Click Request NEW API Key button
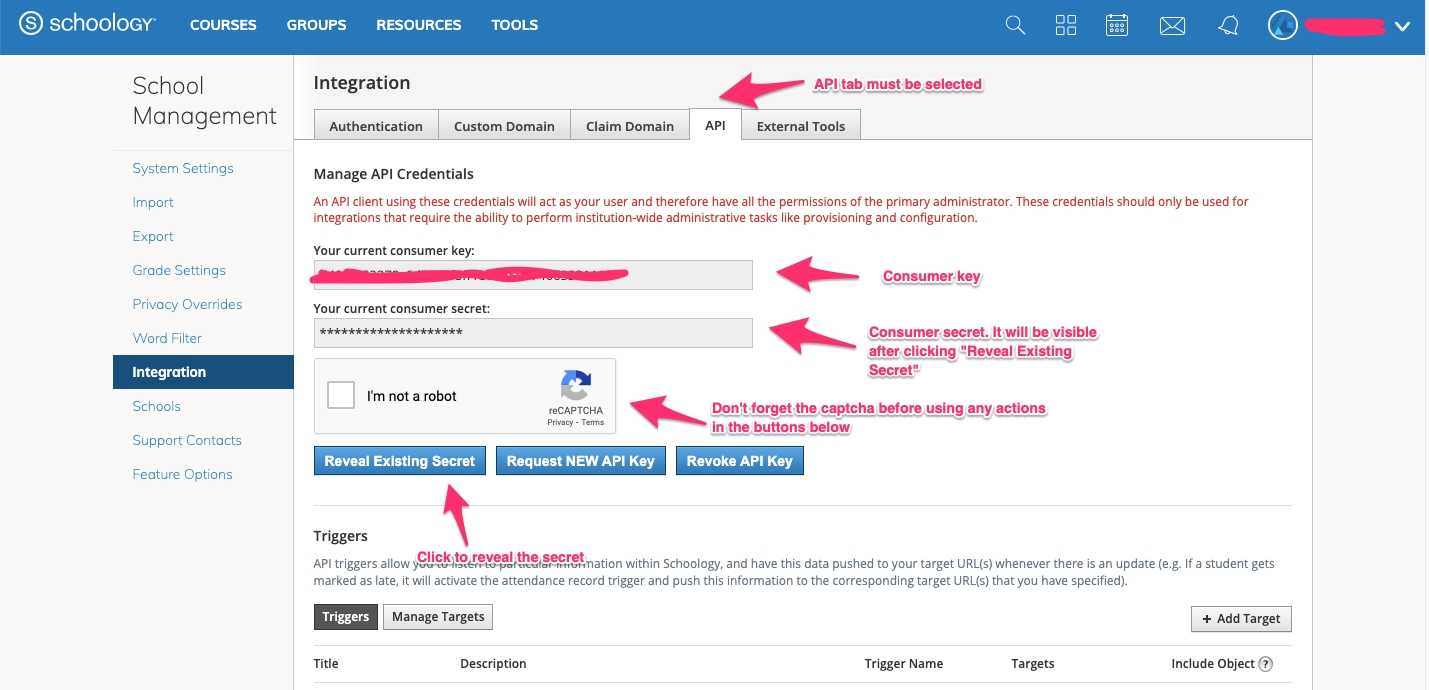The height and width of the screenshot is (690, 1429). (580, 461)
